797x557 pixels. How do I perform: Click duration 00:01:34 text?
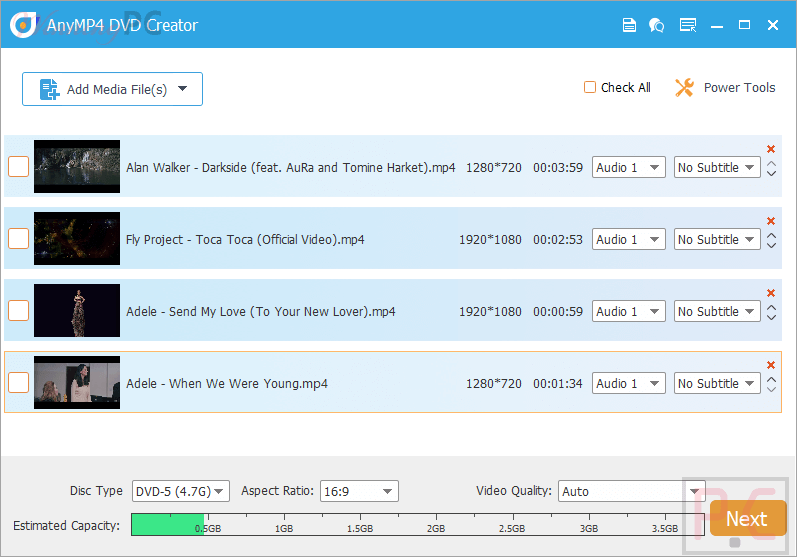[558, 384]
